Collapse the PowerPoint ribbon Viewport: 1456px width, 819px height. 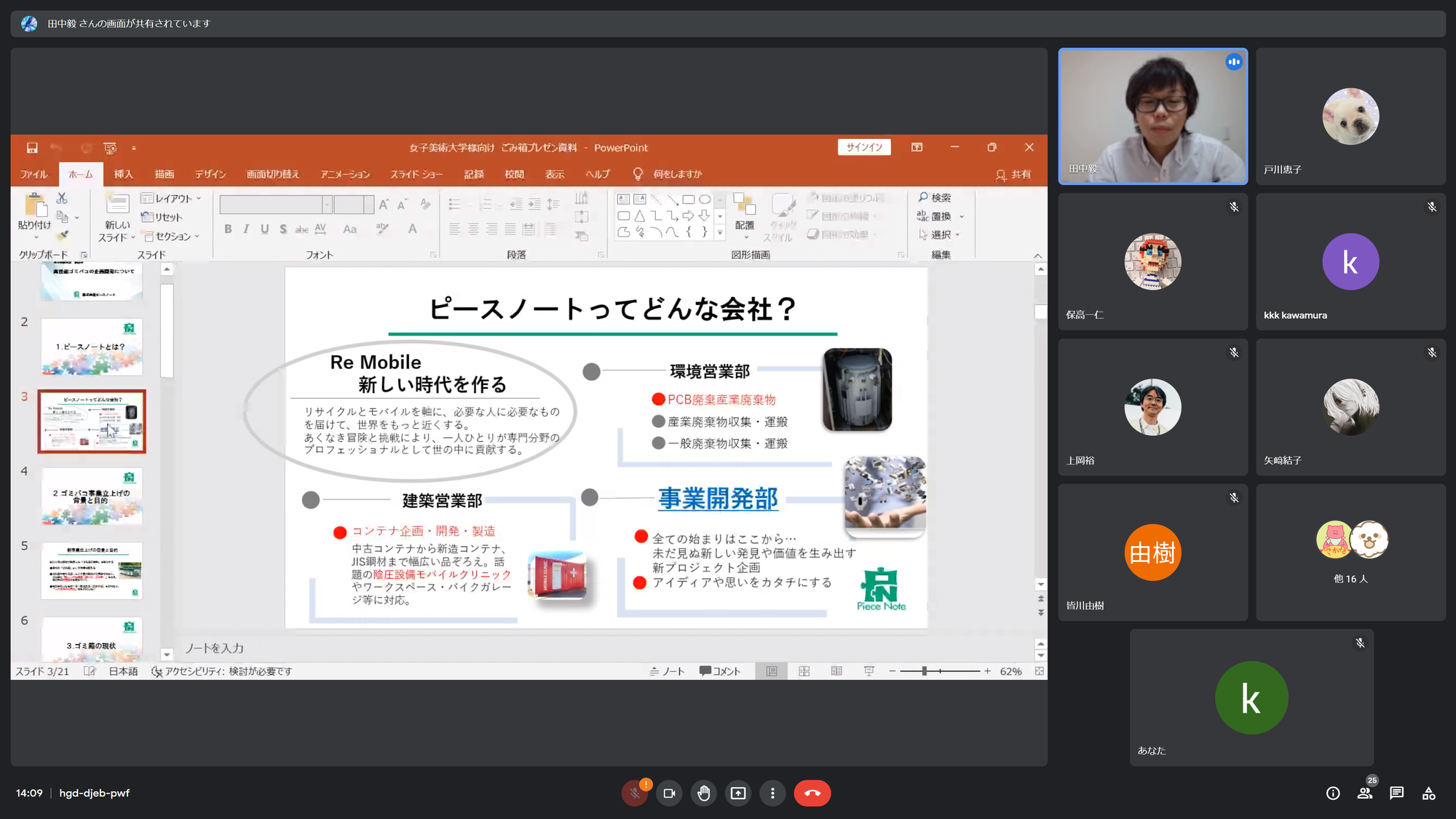(1038, 256)
